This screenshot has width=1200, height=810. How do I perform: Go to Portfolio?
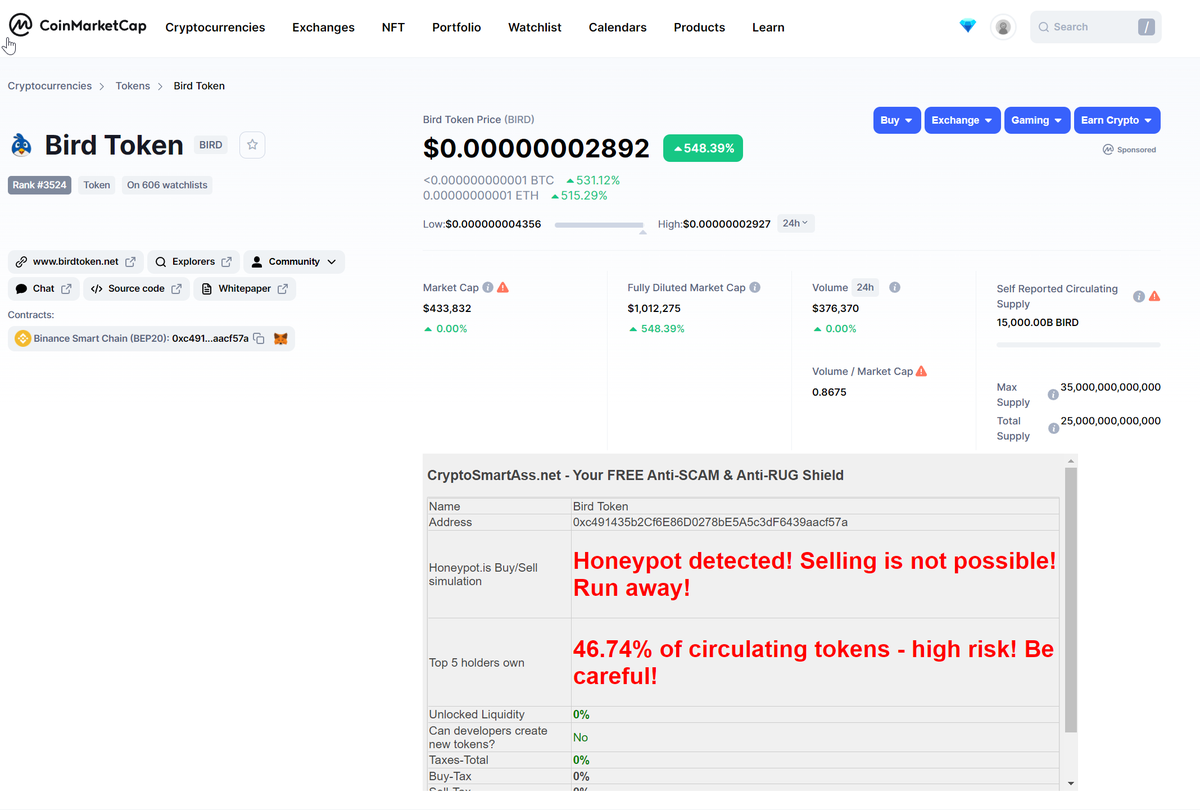[x=456, y=27]
